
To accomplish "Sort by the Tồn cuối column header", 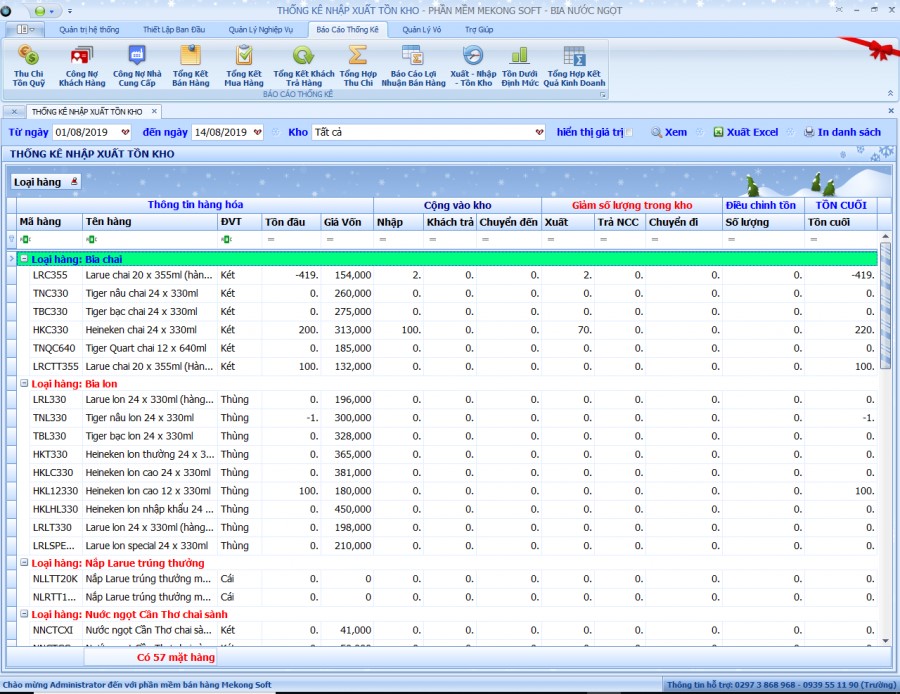I will (840, 222).
